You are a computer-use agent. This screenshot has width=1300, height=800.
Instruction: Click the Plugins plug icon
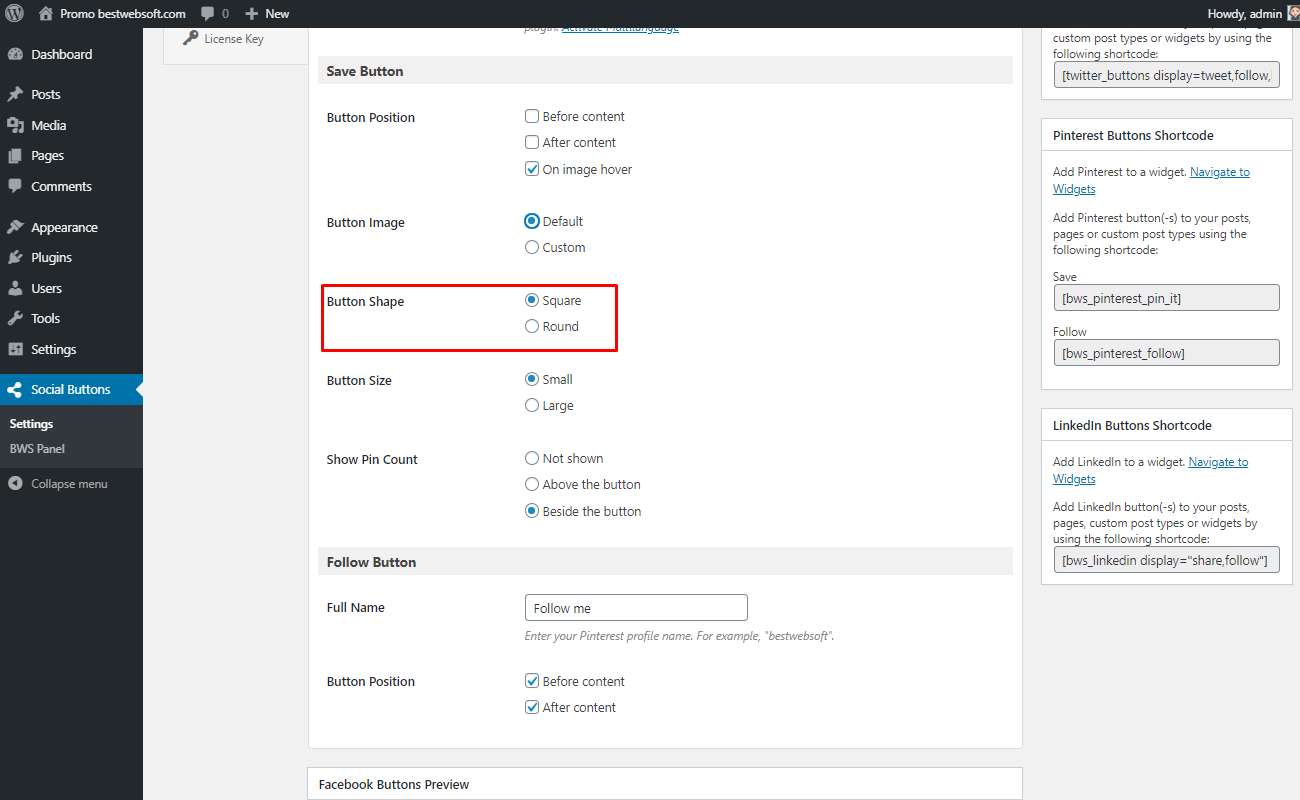tap(15, 257)
